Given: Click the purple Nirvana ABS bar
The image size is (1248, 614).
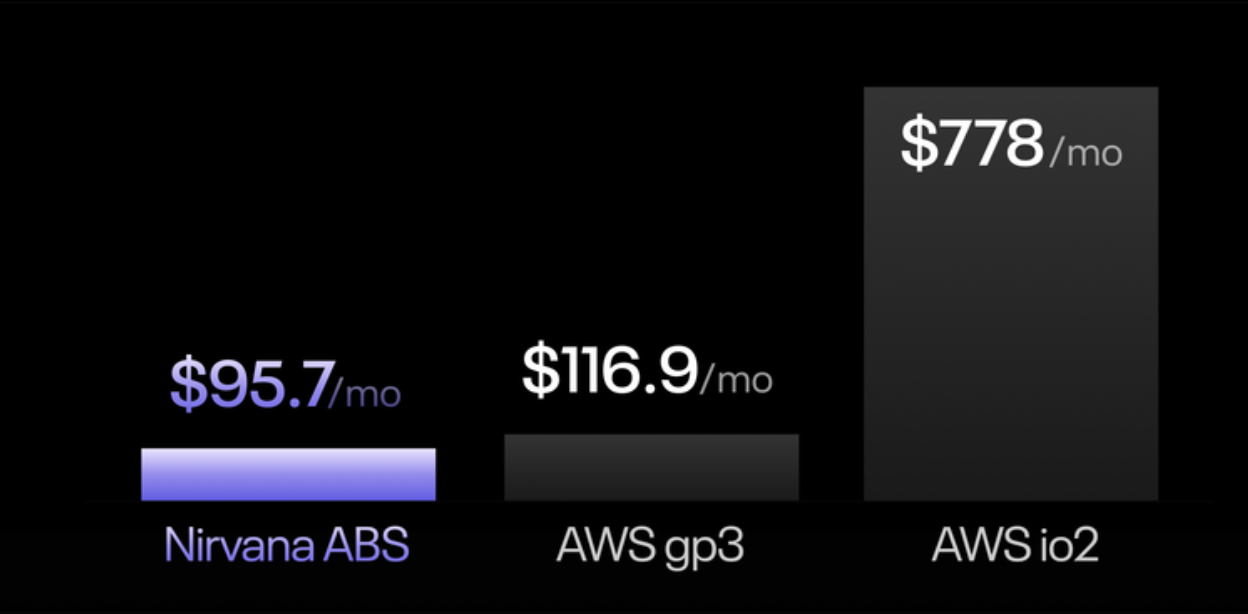Looking at the screenshot, I should click(288, 474).
